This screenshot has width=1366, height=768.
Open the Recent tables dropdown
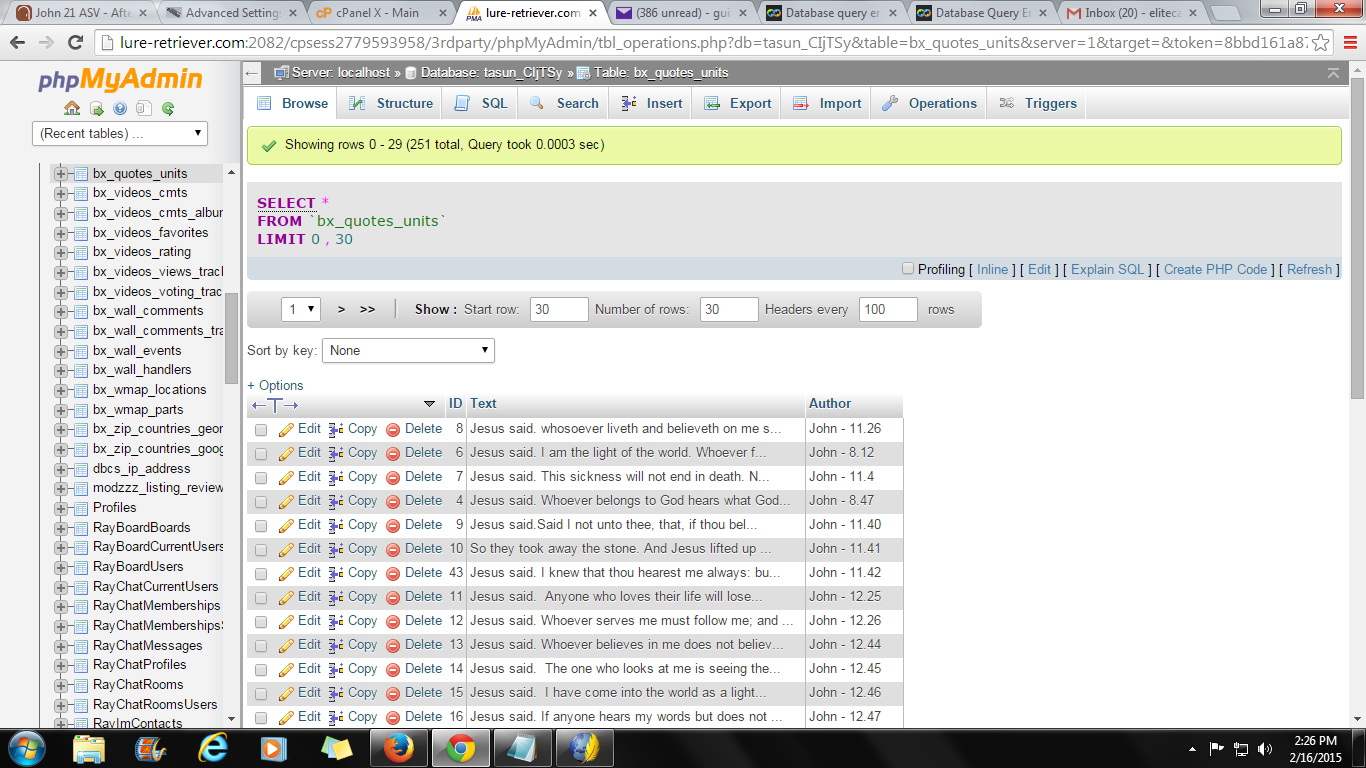click(120, 133)
